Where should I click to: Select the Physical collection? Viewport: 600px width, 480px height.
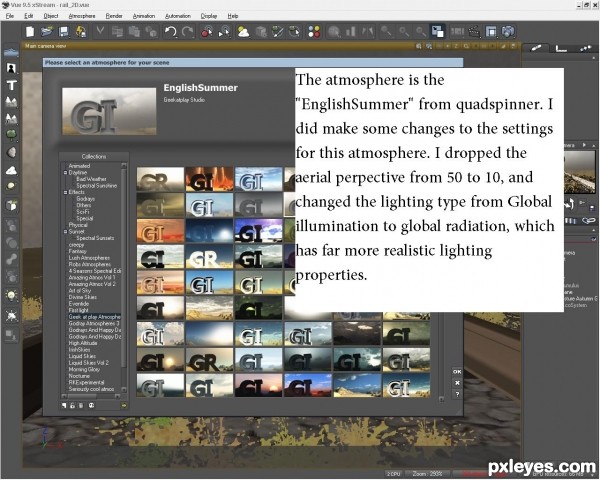click(78, 225)
